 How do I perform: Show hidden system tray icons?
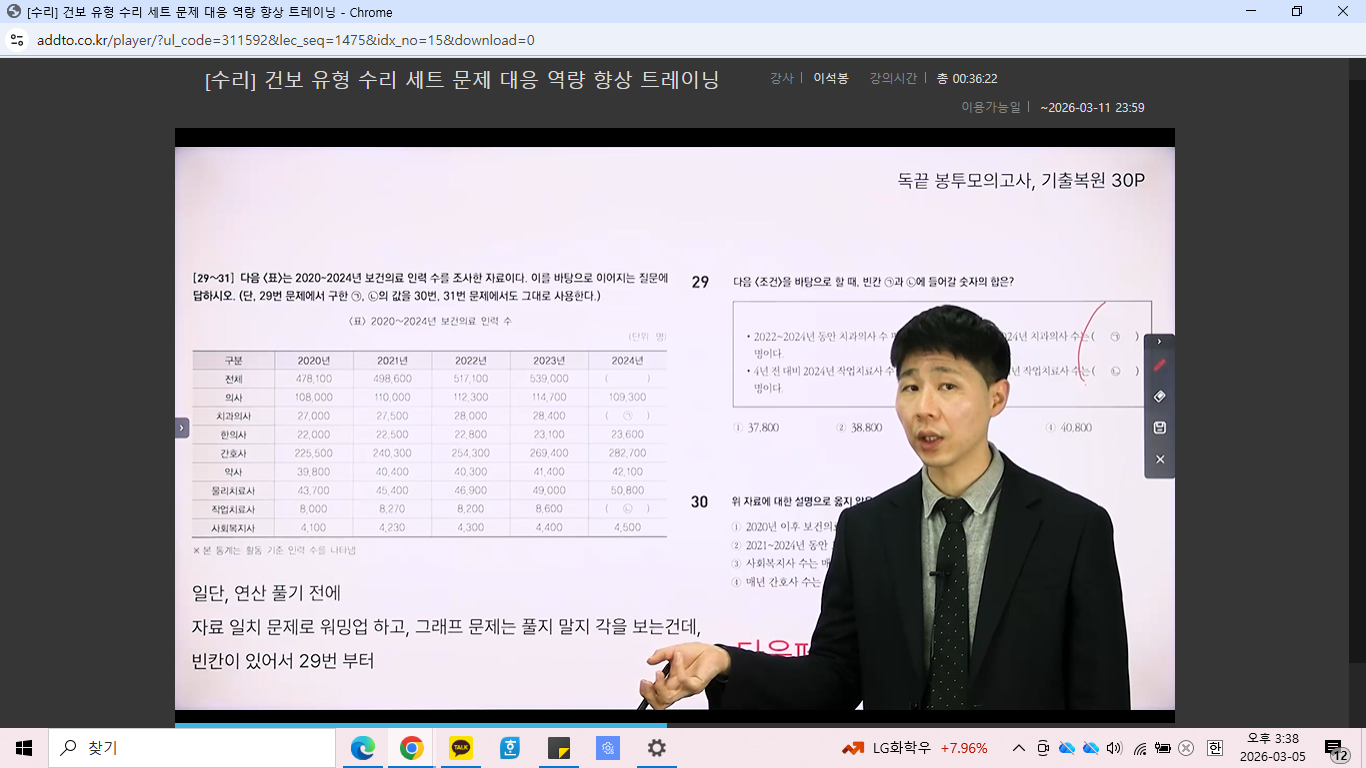tap(1019, 748)
